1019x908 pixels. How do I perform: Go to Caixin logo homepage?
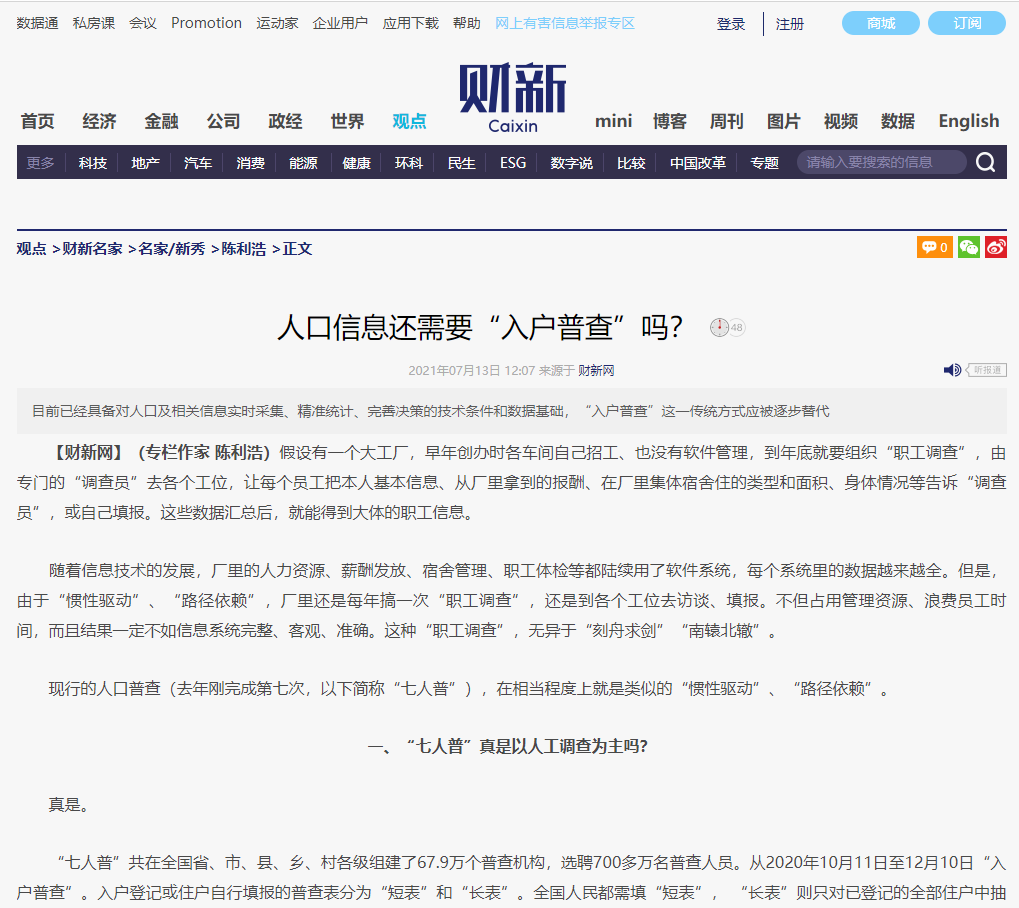click(x=513, y=98)
